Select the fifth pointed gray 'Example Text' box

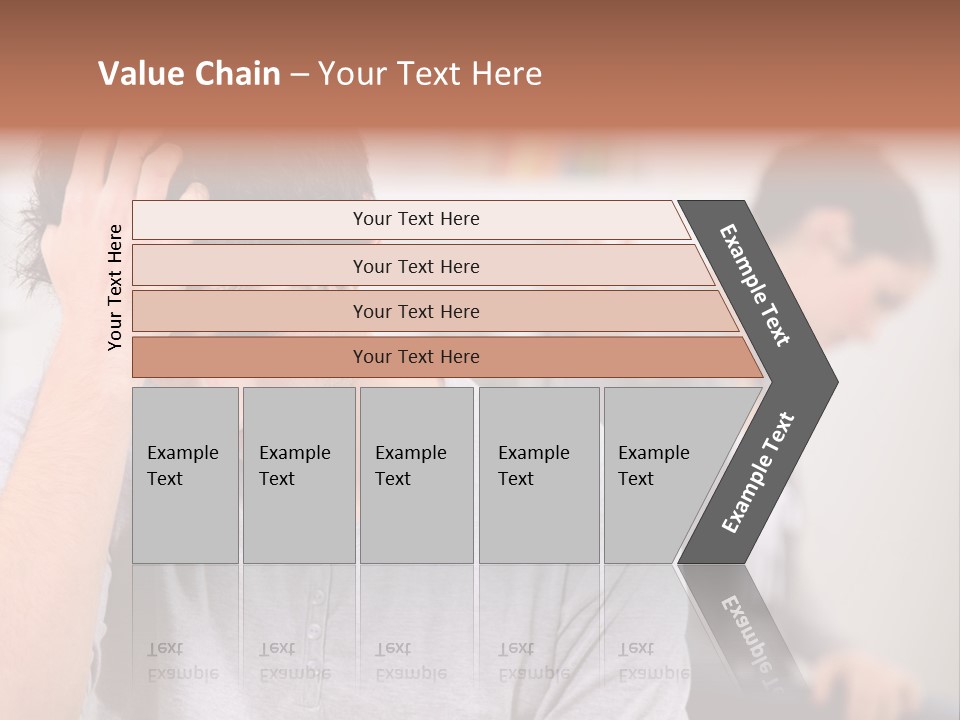click(660, 475)
